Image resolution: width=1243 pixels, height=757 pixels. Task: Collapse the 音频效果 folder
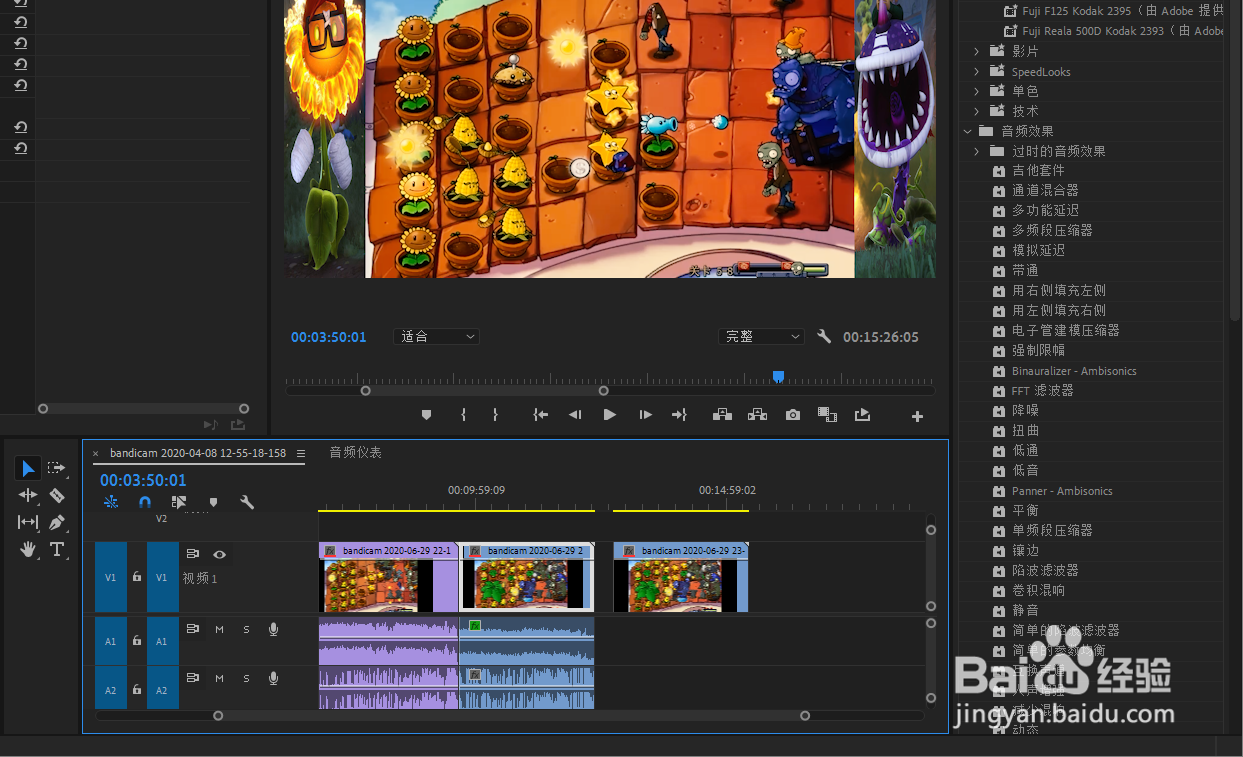[x=967, y=131]
